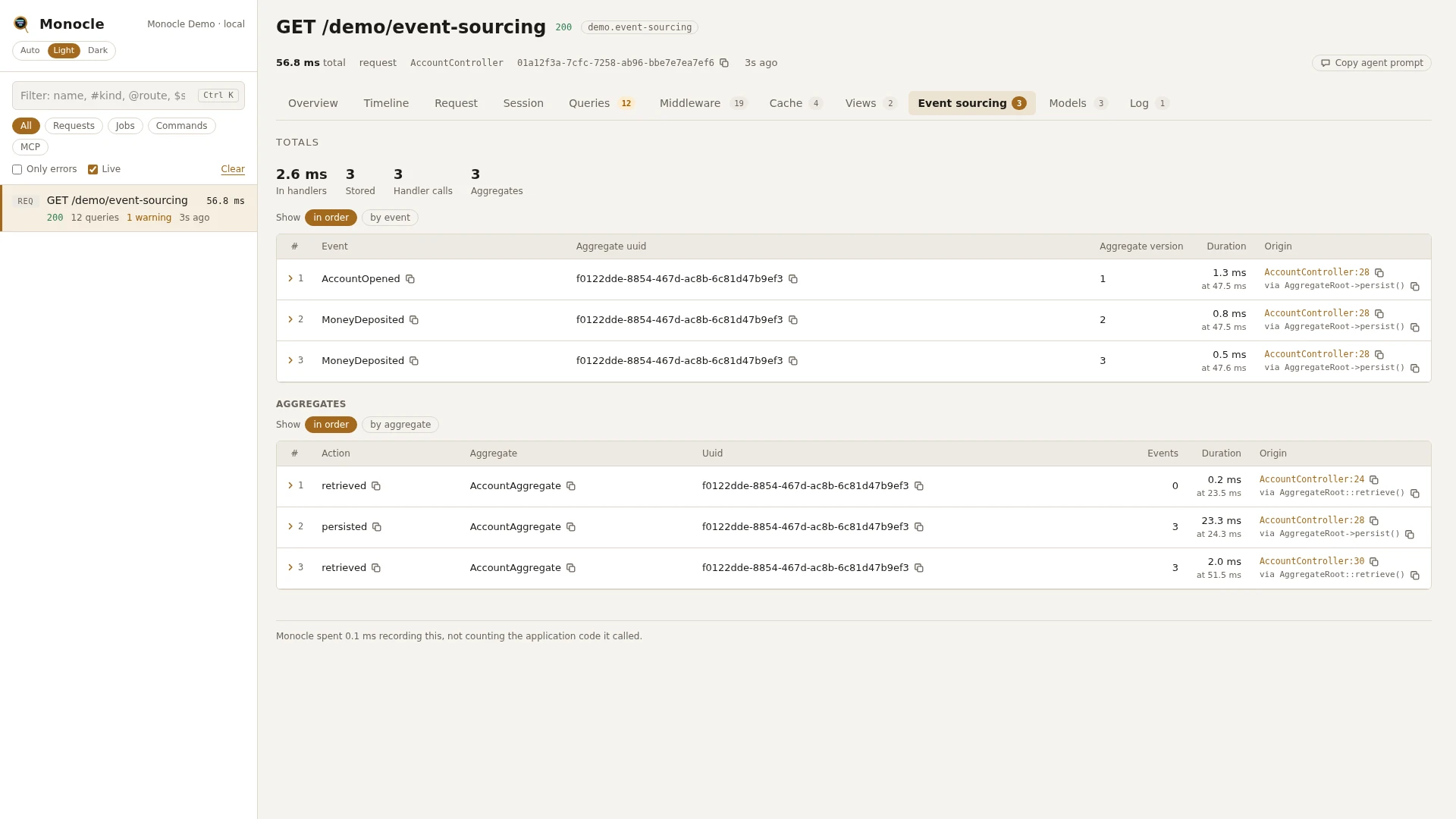Open the Cache tab
Viewport: 1456px width, 819px height.
(x=795, y=103)
